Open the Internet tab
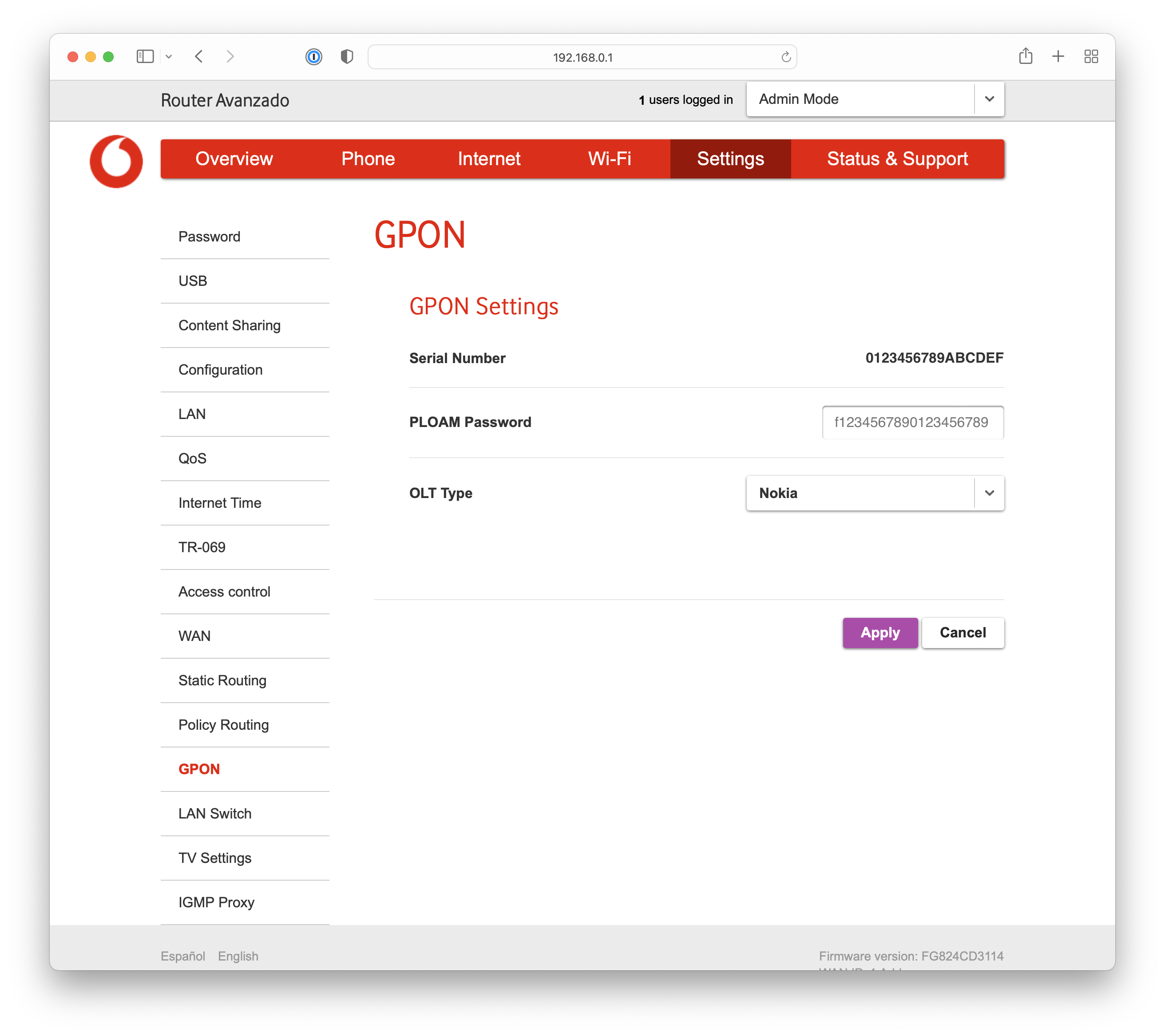1165x1036 pixels. click(x=489, y=159)
